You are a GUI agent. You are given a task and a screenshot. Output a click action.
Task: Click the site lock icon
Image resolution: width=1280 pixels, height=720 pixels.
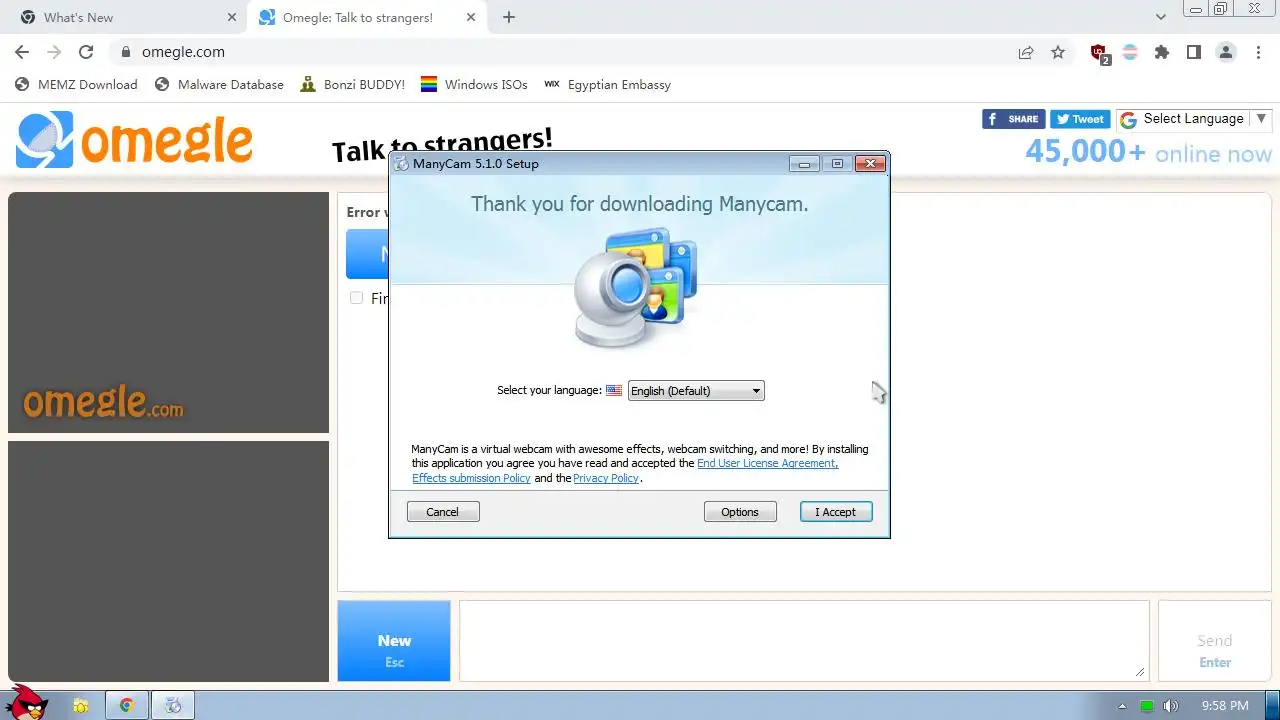click(x=126, y=52)
